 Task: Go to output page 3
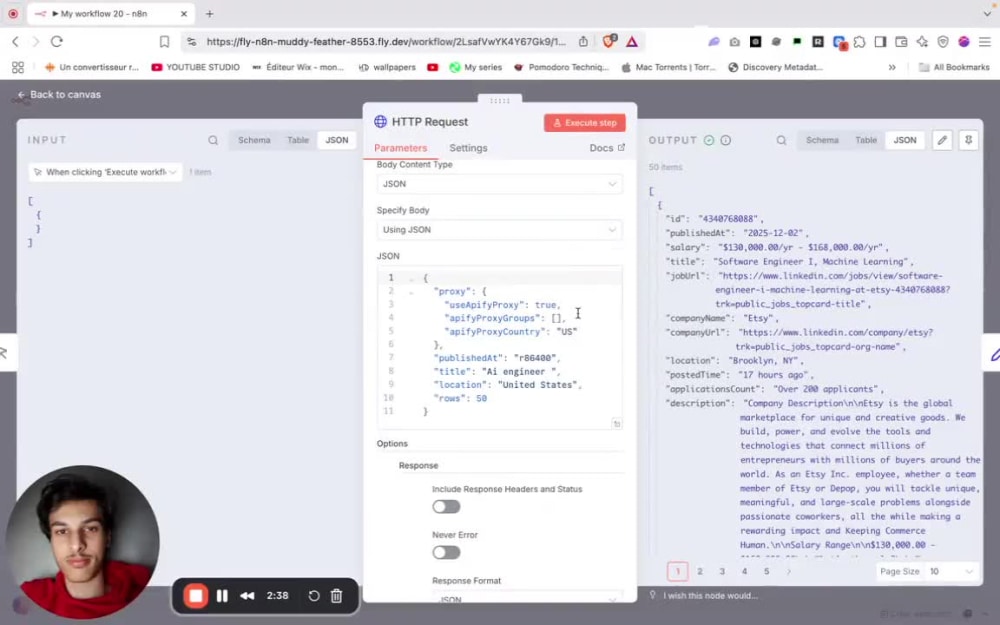(x=722, y=571)
